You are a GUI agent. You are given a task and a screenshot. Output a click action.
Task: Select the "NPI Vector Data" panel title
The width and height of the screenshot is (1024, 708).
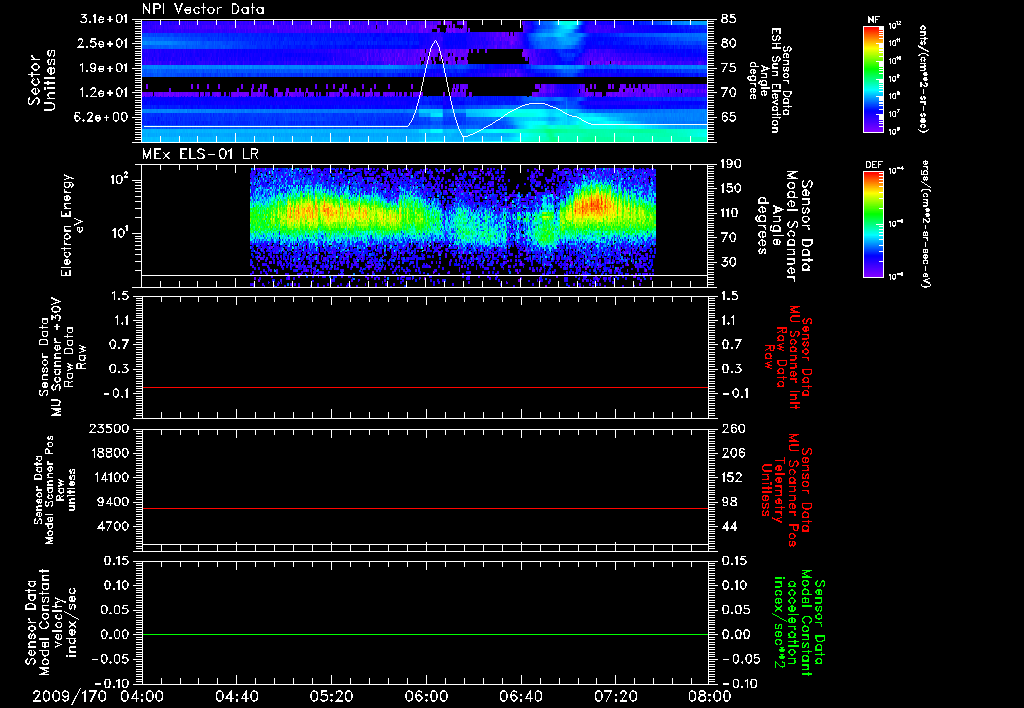pyautogui.click(x=203, y=9)
